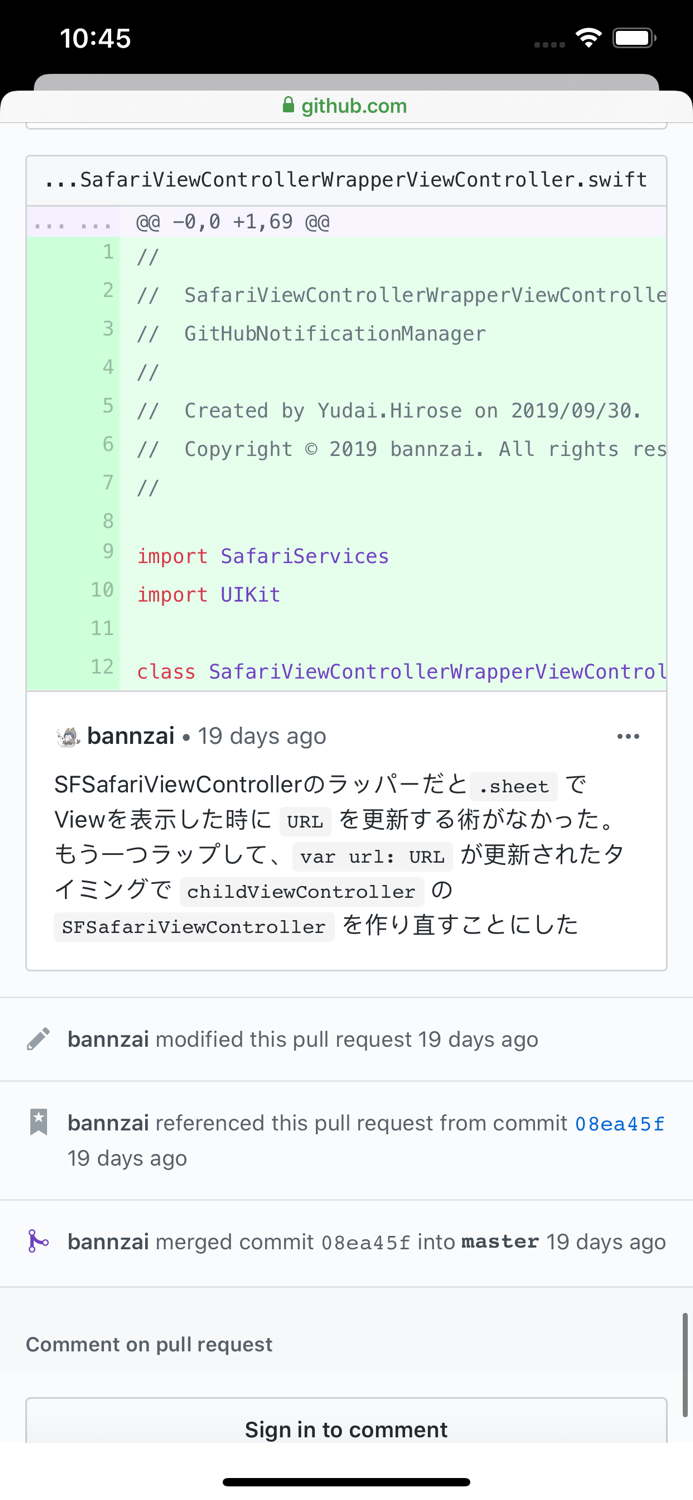Click the pencil icon on the modified event

38,1040
